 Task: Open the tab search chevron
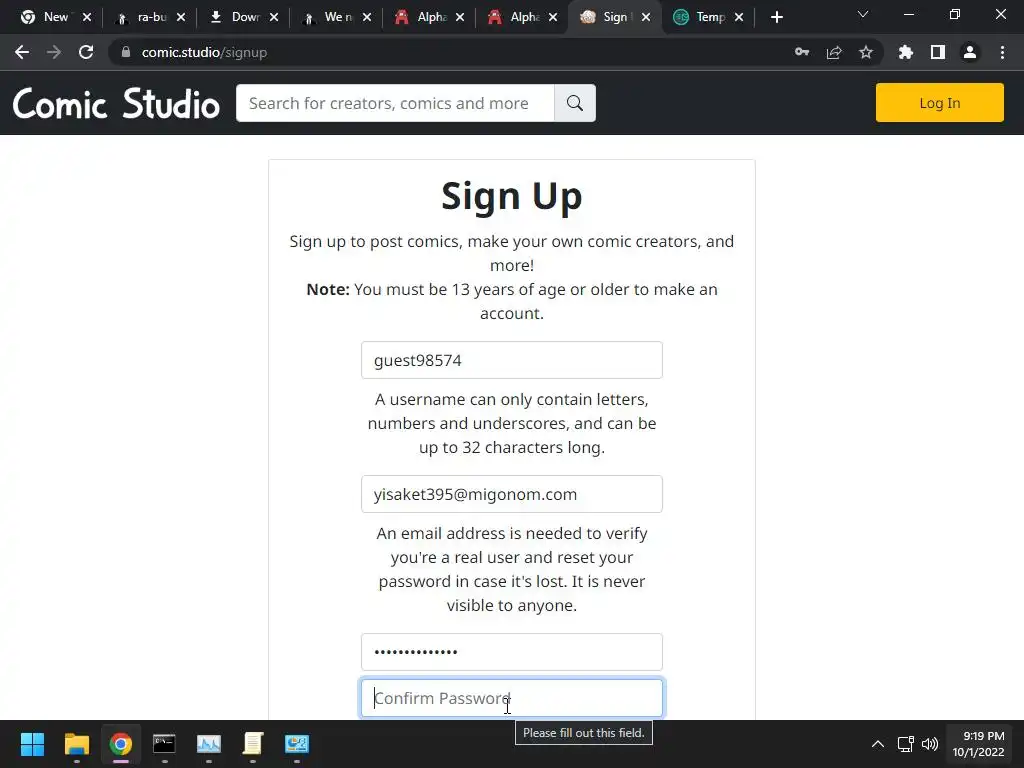point(863,14)
